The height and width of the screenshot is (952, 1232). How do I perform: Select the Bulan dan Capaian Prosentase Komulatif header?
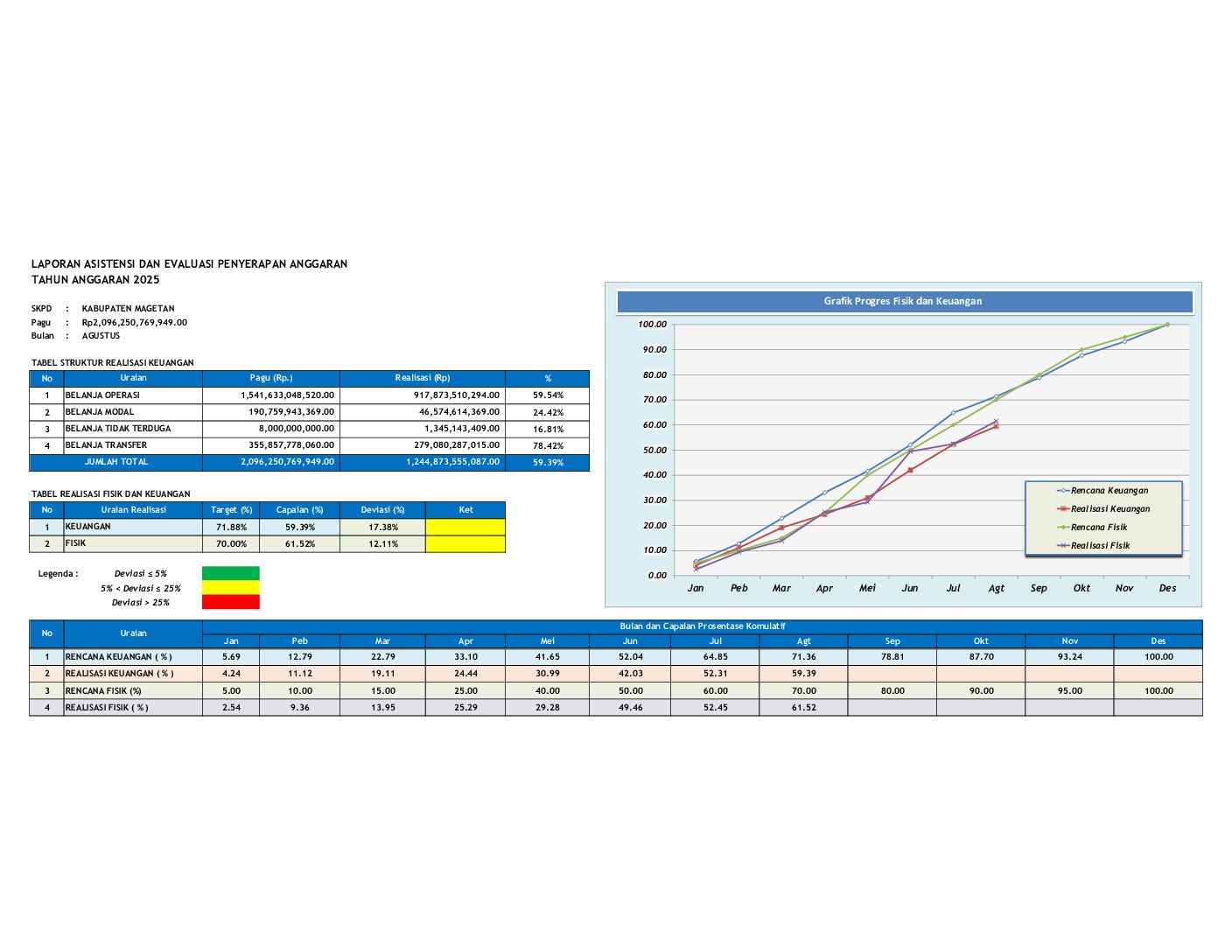coord(702,626)
